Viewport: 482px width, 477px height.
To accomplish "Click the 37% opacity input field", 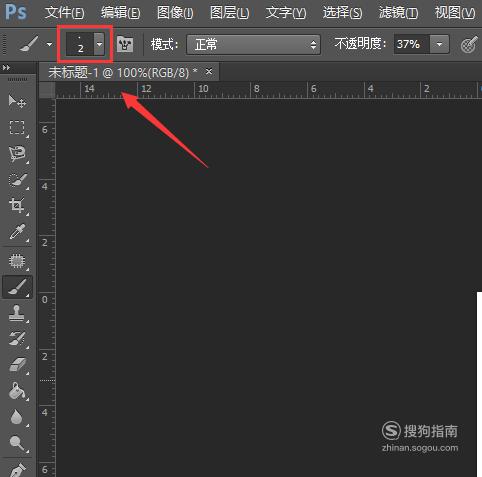I will pyautogui.click(x=412, y=44).
